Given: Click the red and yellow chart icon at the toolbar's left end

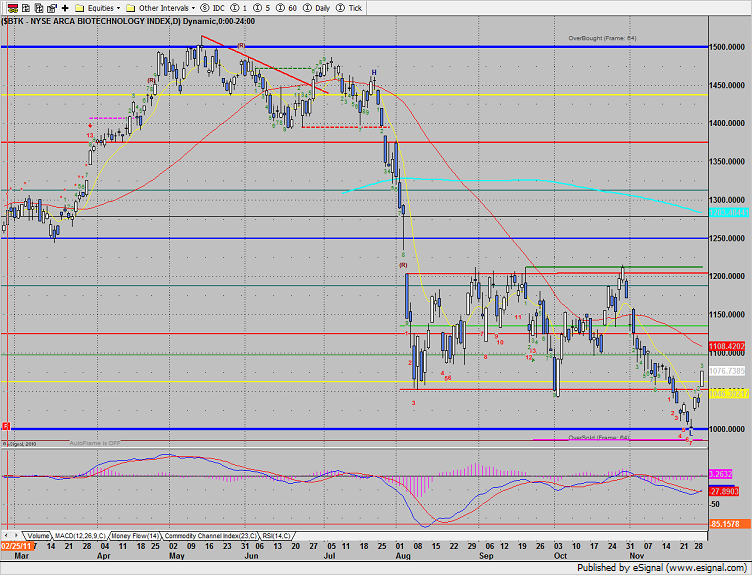Looking at the screenshot, I should point(13,8).
